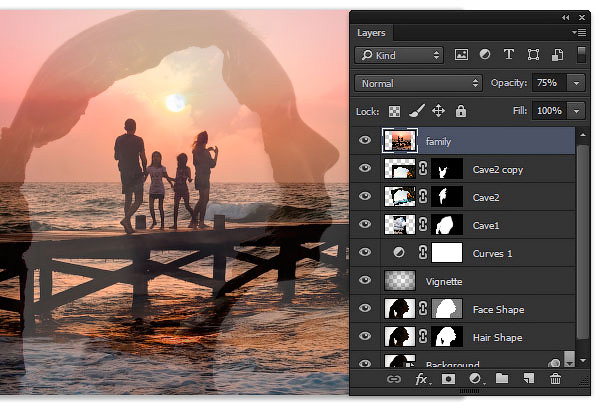Viewport: 600px width, 408px height.
Task: Open the Normal blend mode dropdown
Action: [418, 83]
